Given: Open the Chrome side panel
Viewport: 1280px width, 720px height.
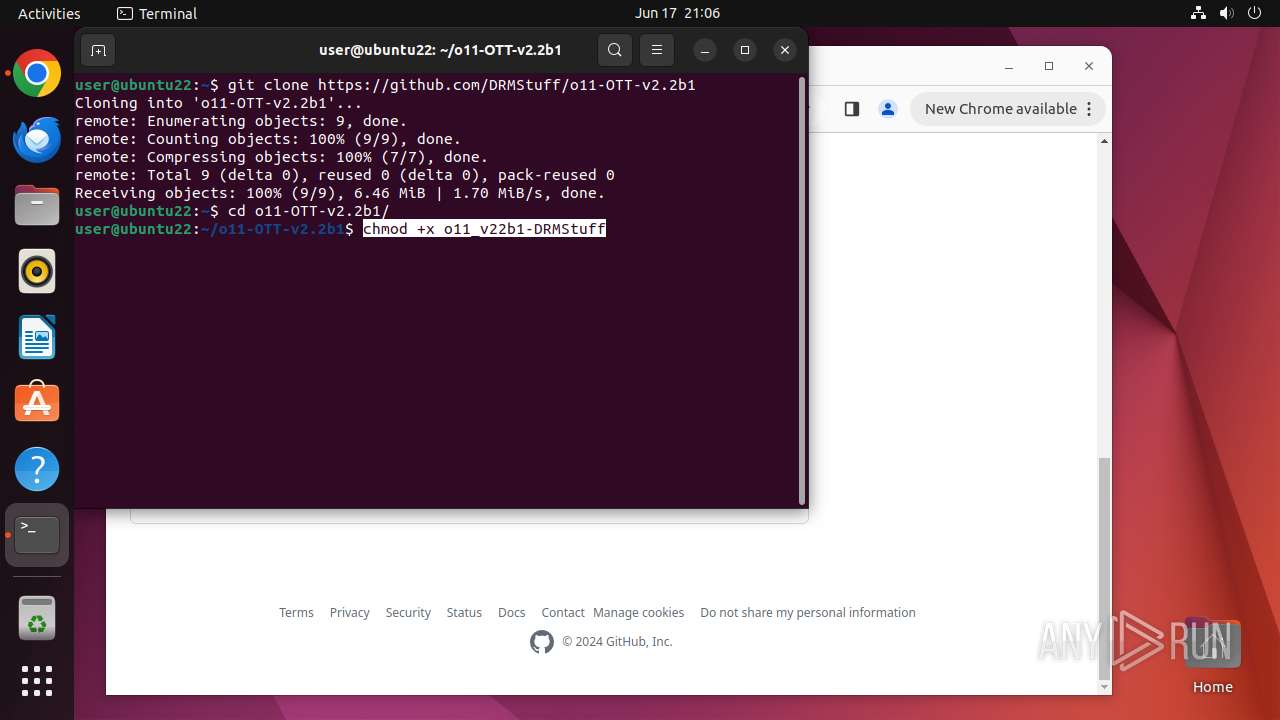Looking at the screenshot, I should [852, 109].
